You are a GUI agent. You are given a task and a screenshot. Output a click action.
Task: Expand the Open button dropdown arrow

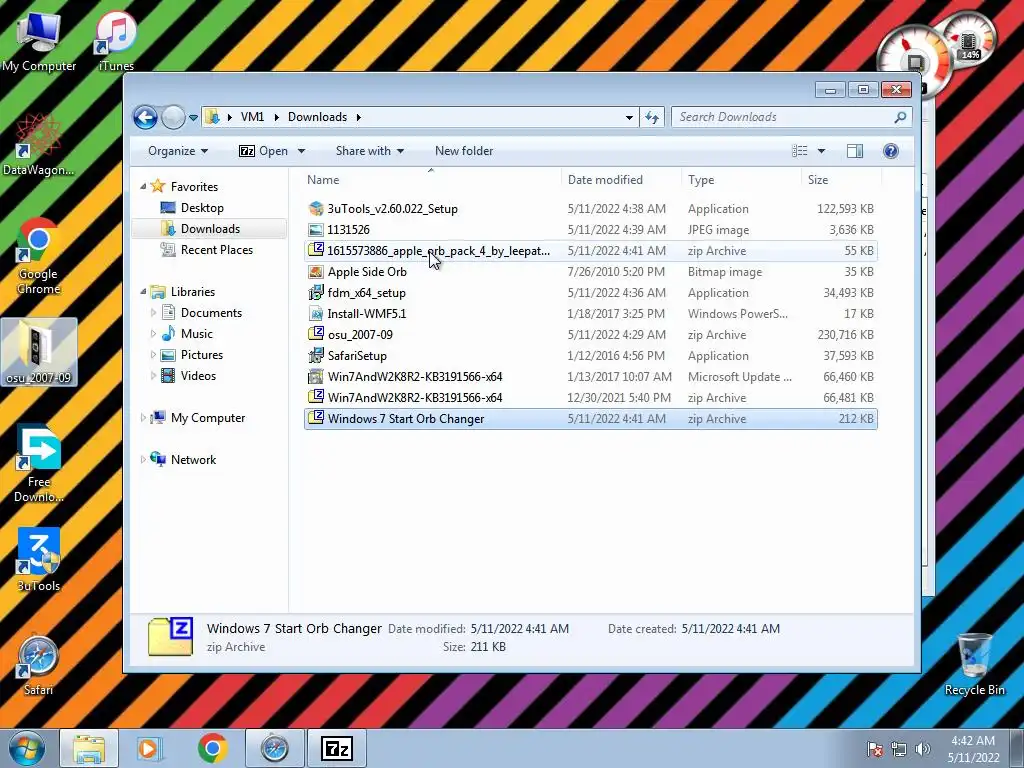(301, 151)
